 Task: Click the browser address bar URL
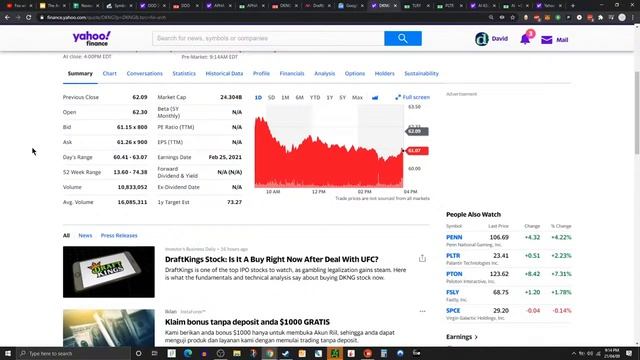pyautogui.click(x=106, y=18)
